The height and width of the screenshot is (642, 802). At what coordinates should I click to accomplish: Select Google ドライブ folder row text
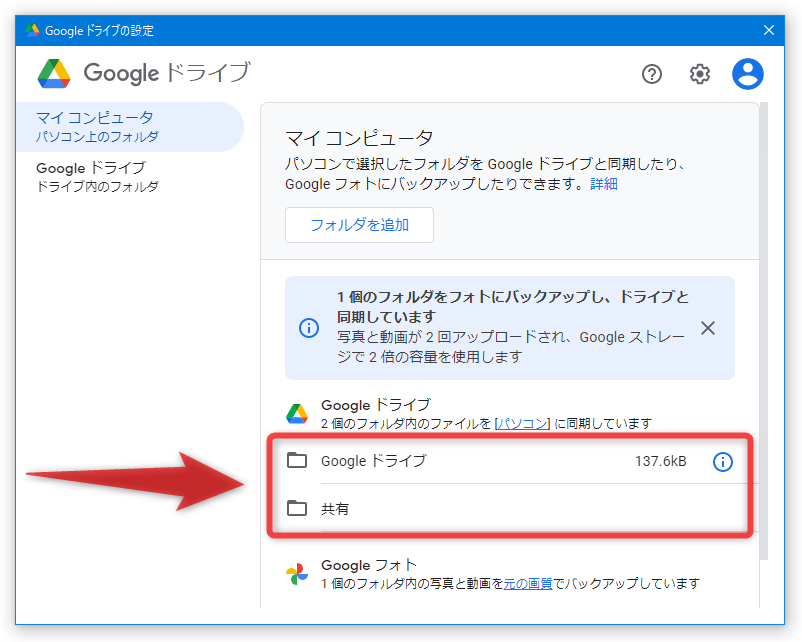point(373,461)
